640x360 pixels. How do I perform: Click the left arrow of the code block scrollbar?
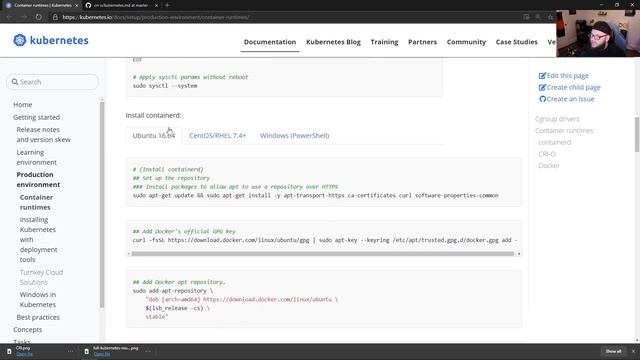129,254
